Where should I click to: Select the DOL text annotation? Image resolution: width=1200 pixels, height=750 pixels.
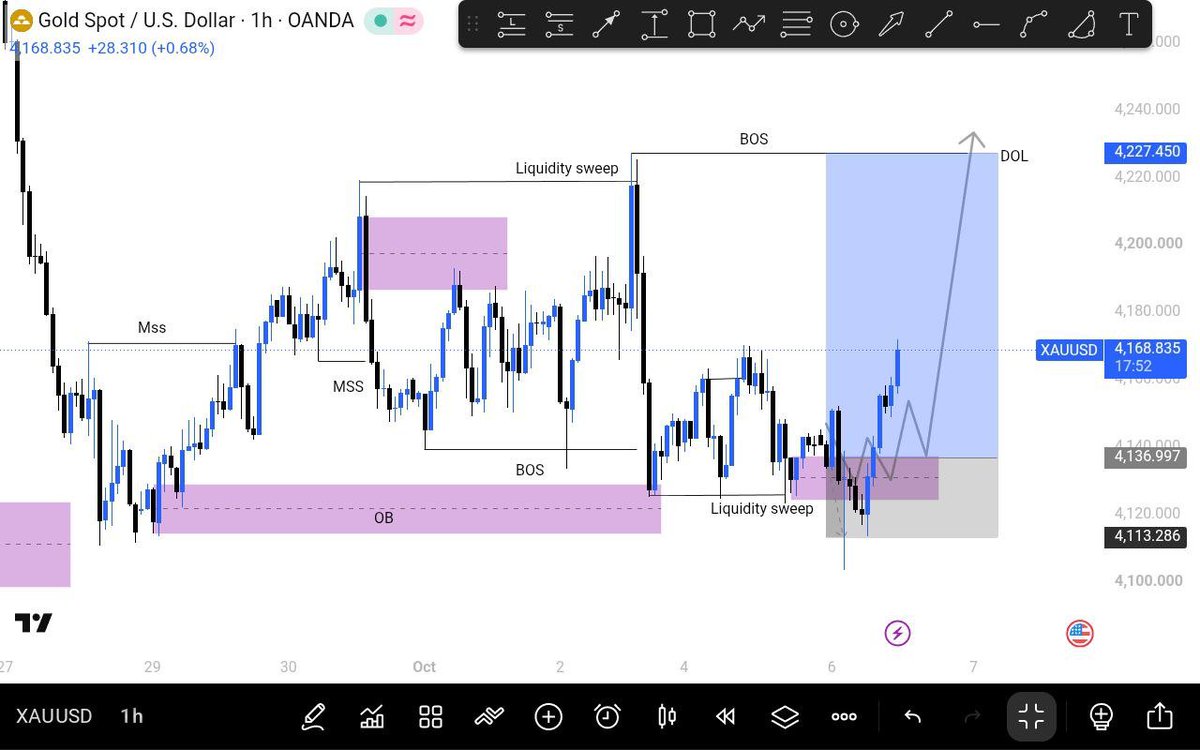(1014, 156)
